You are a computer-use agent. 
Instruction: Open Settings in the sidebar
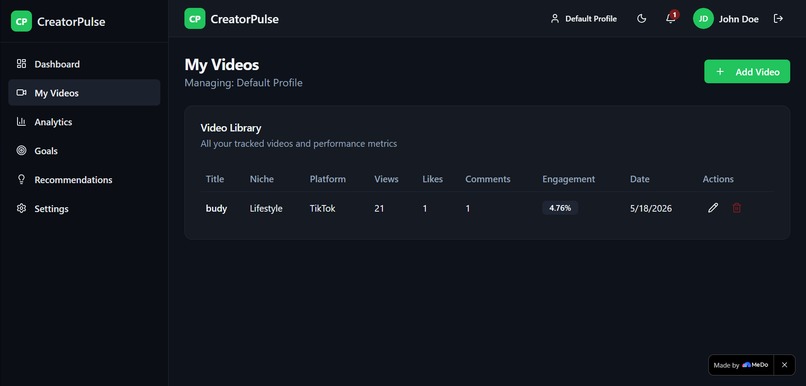tap(84, 209)
